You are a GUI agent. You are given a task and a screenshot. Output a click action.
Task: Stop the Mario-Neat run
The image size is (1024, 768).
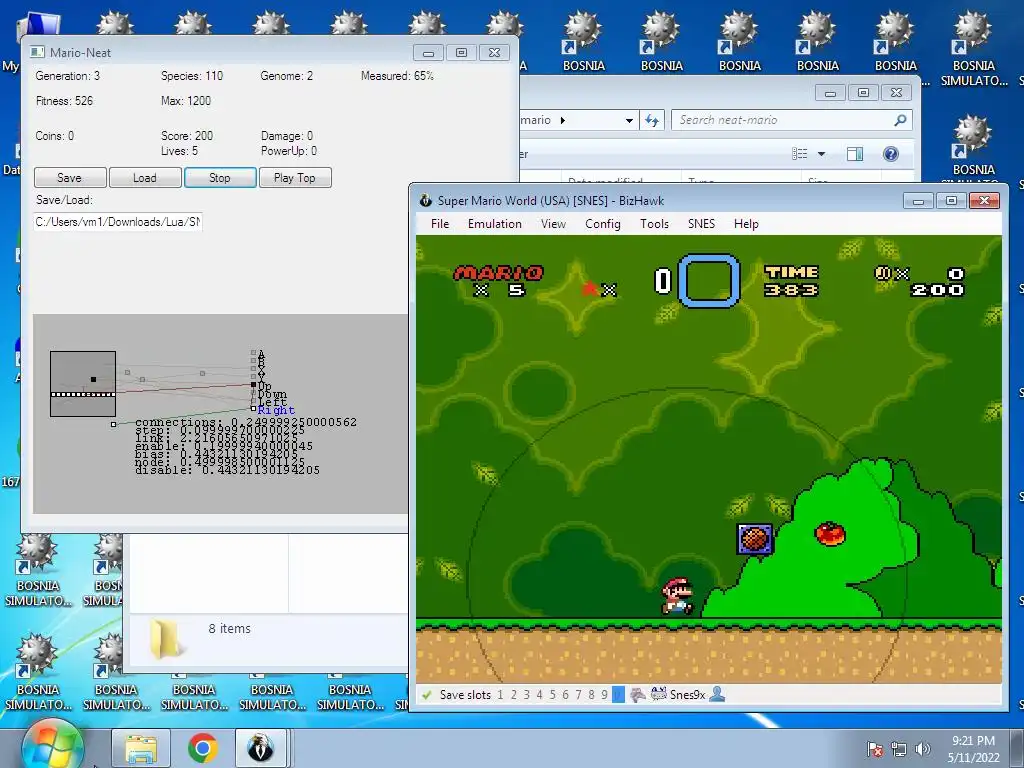pos(220,178)
